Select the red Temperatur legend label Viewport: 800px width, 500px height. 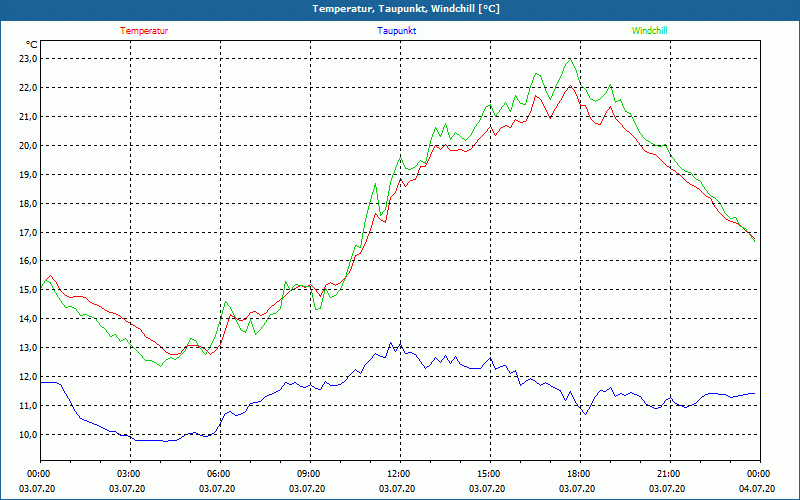(144, 31)
